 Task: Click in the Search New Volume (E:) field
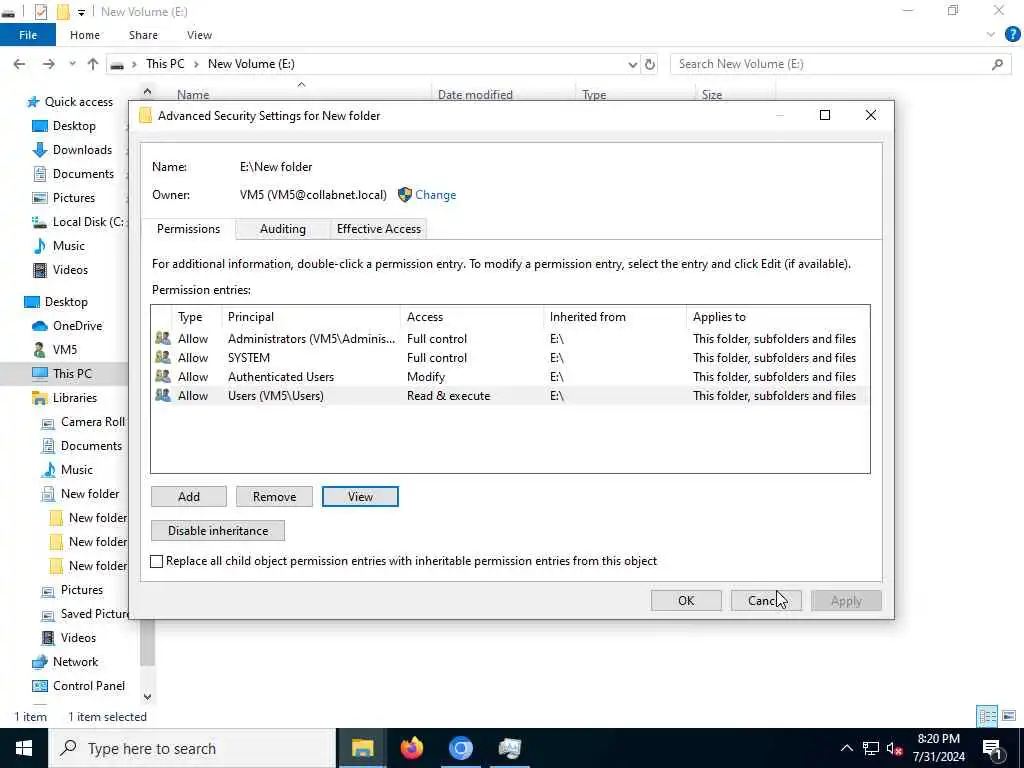829,64
